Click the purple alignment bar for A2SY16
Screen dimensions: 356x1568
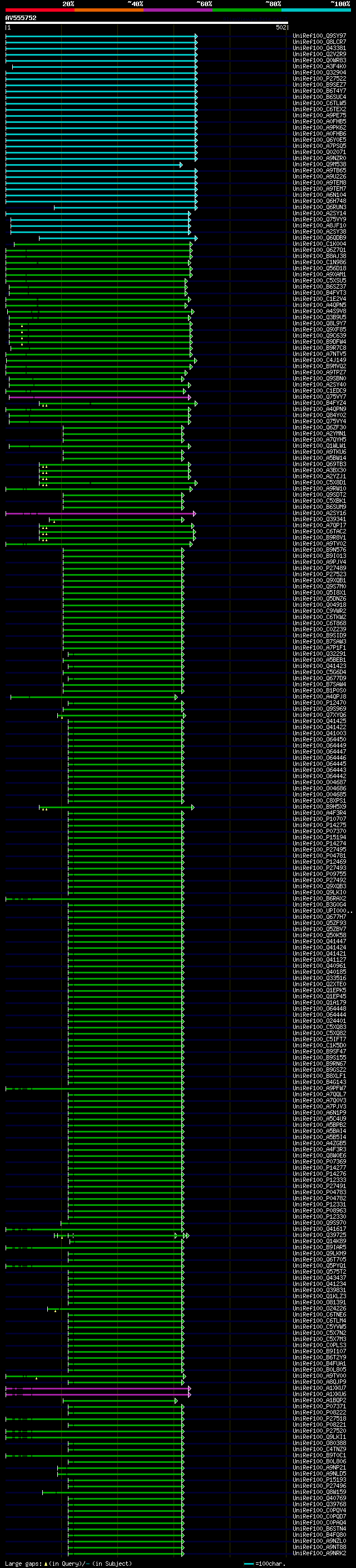tap(101, 514)
